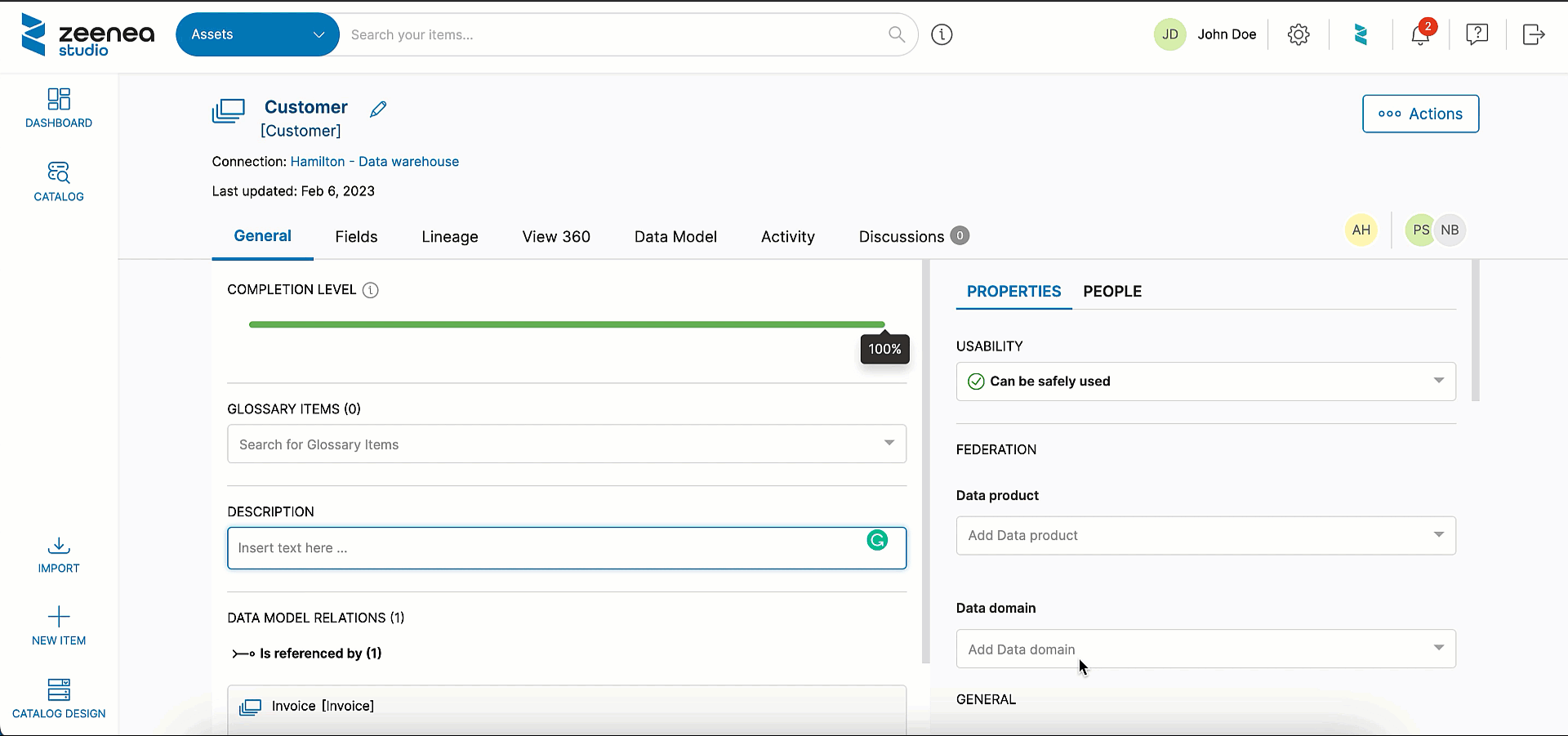Image resolution: width=1568 pixels, height=736 pixels.
Task: Edit the Customer title with the pencil icon
Action: 377,108
